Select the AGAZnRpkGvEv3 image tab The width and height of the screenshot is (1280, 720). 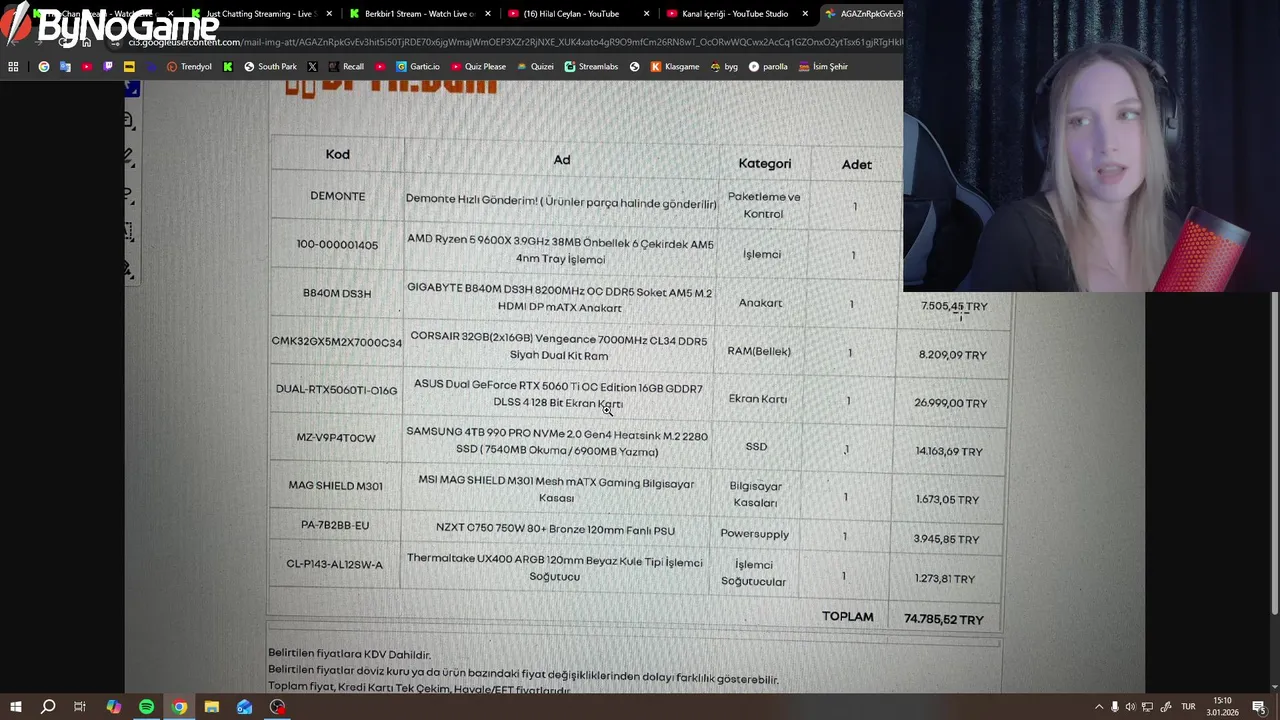click(x=864, y=14)
